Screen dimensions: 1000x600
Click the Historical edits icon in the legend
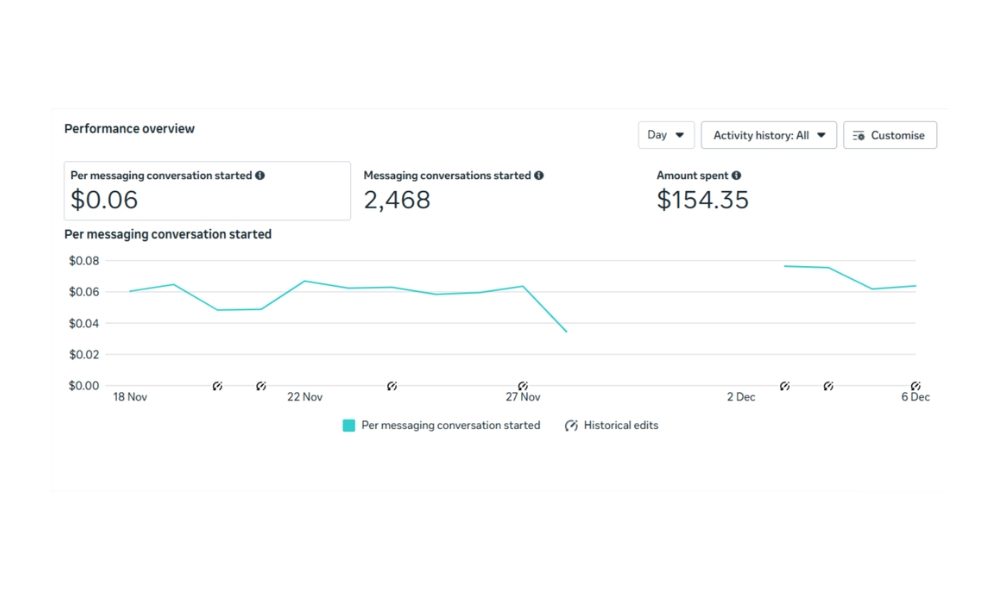pyautogui.click(x=571, y=426)
